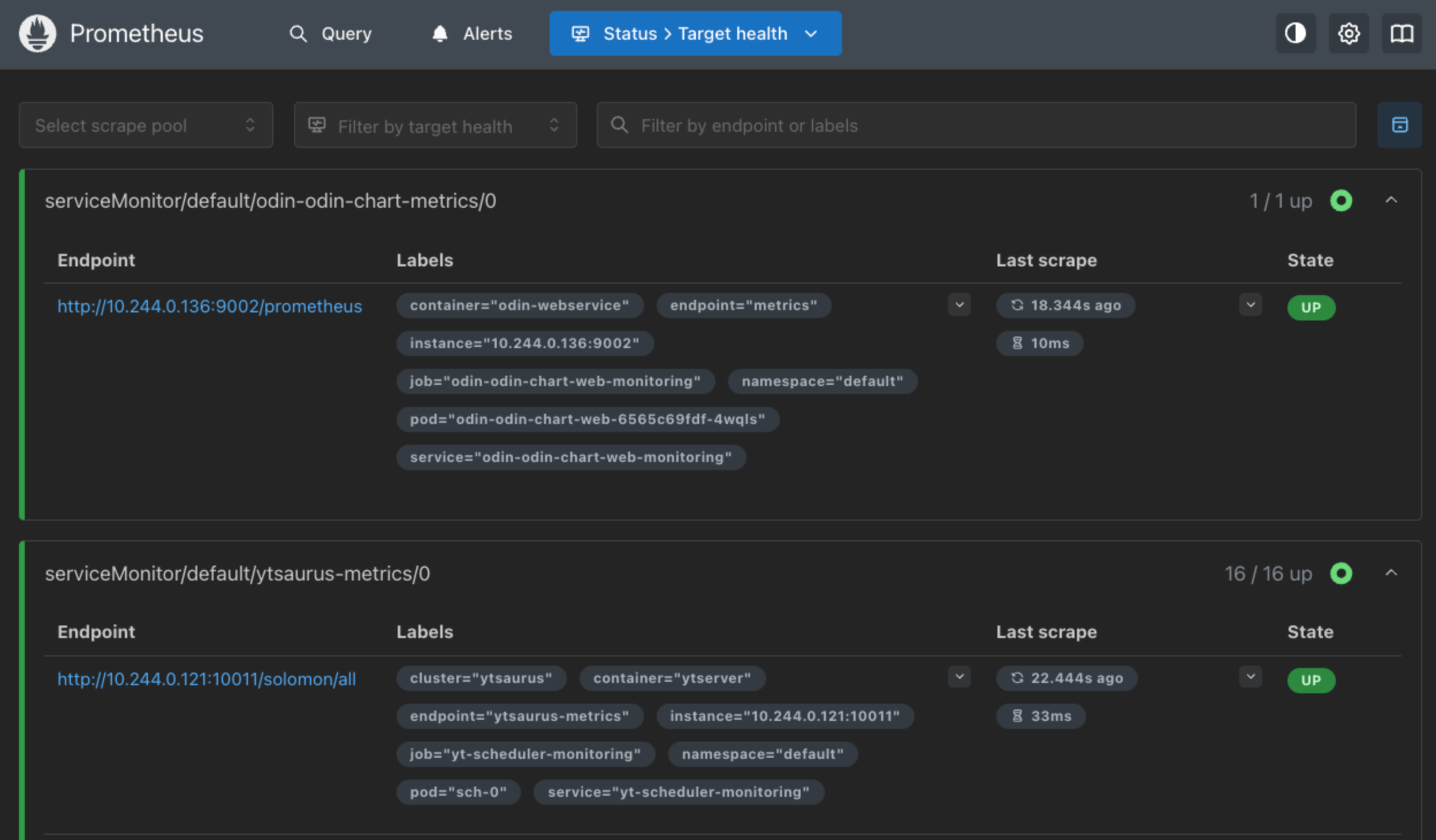
Task: Click the green health indicator showing 16/16 up
Action: pyautogui.click(x=1341, y=572)
